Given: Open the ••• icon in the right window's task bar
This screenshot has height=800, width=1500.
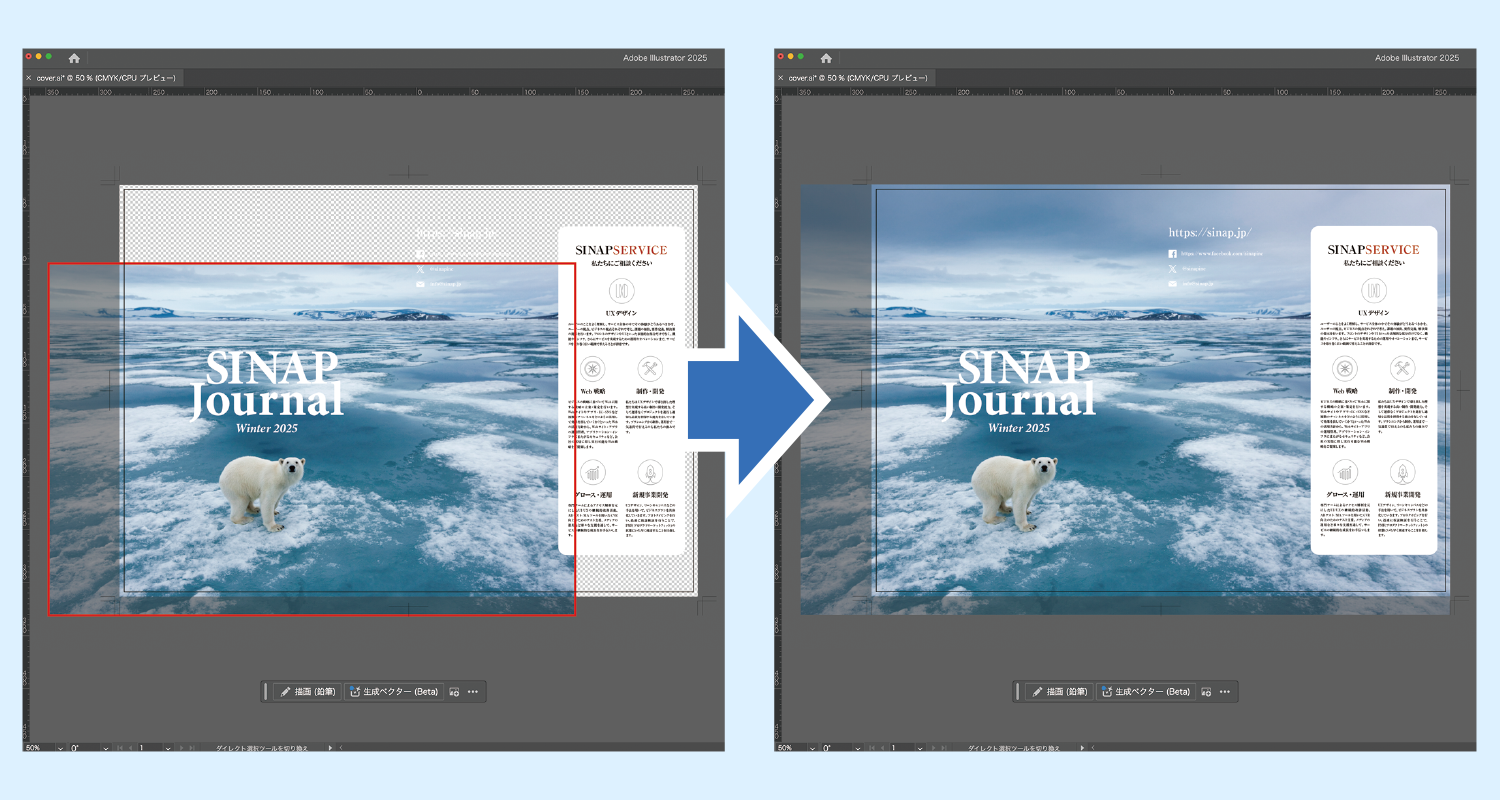Looking at the screenshot, I should tap(1224, 691).
